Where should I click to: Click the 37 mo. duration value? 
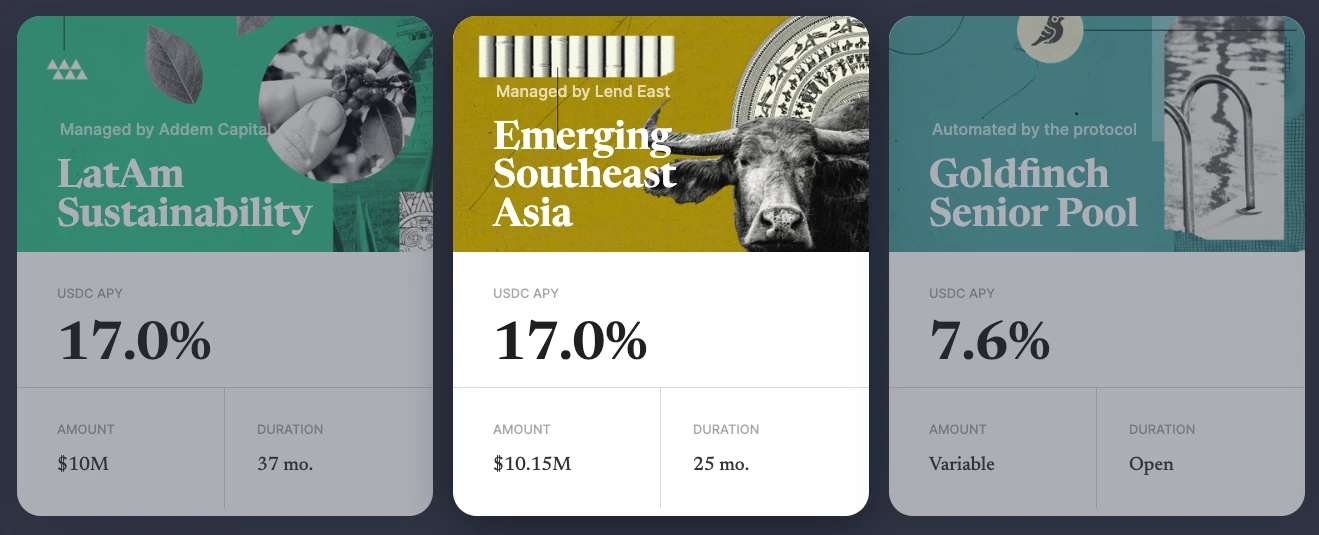point(285,464)
